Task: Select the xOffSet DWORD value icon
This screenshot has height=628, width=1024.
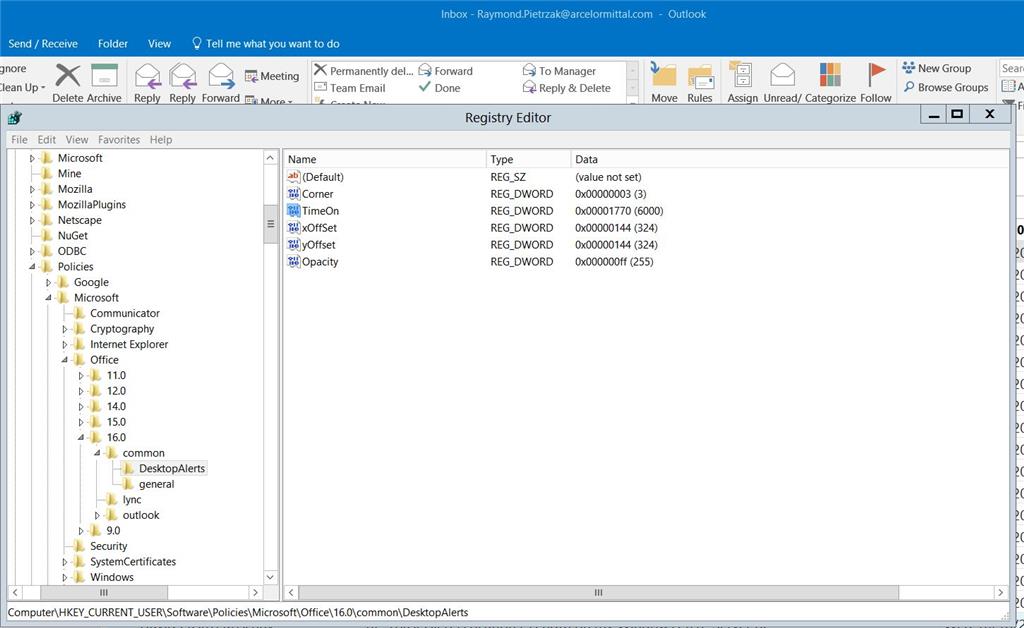Action: tap(294, 228)
